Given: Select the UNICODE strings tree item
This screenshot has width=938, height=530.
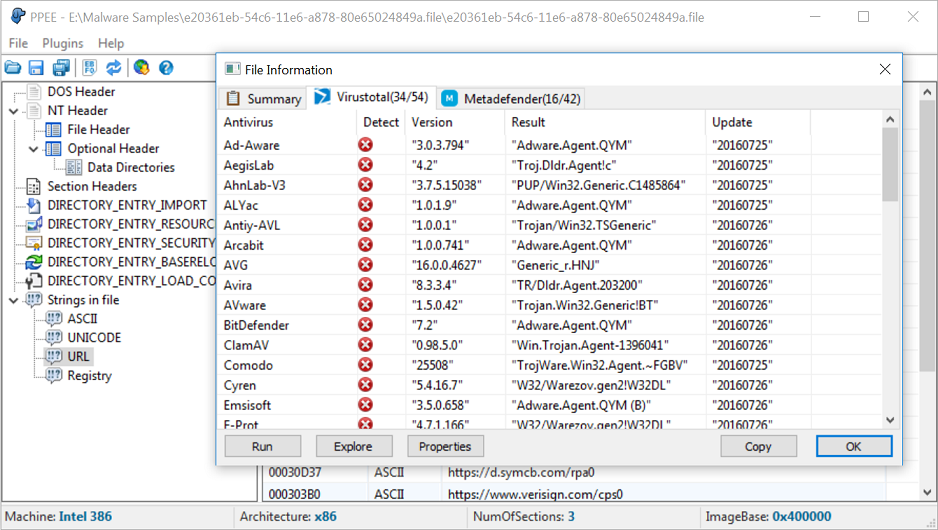Looking at the screenshot, I should 94,337.
